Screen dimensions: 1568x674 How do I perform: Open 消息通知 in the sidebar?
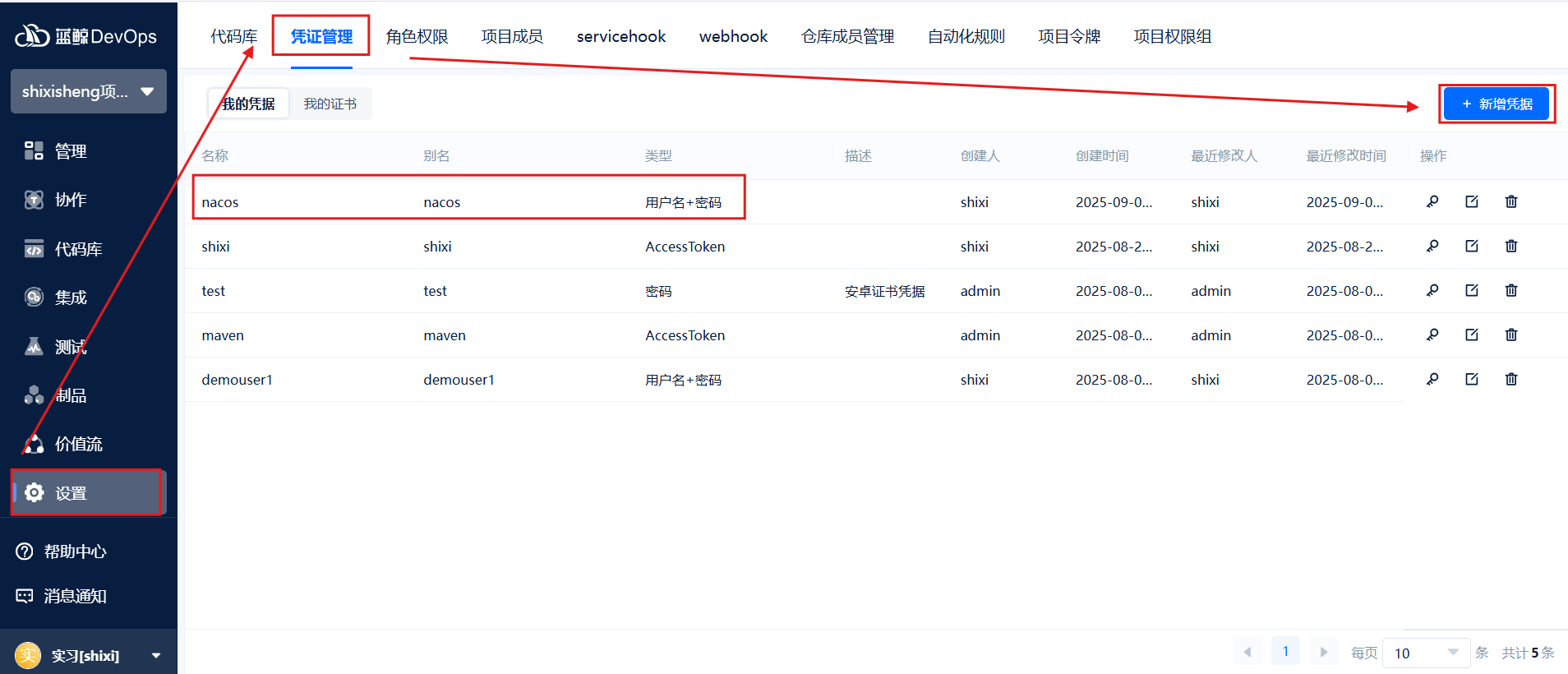click(74, 596)
